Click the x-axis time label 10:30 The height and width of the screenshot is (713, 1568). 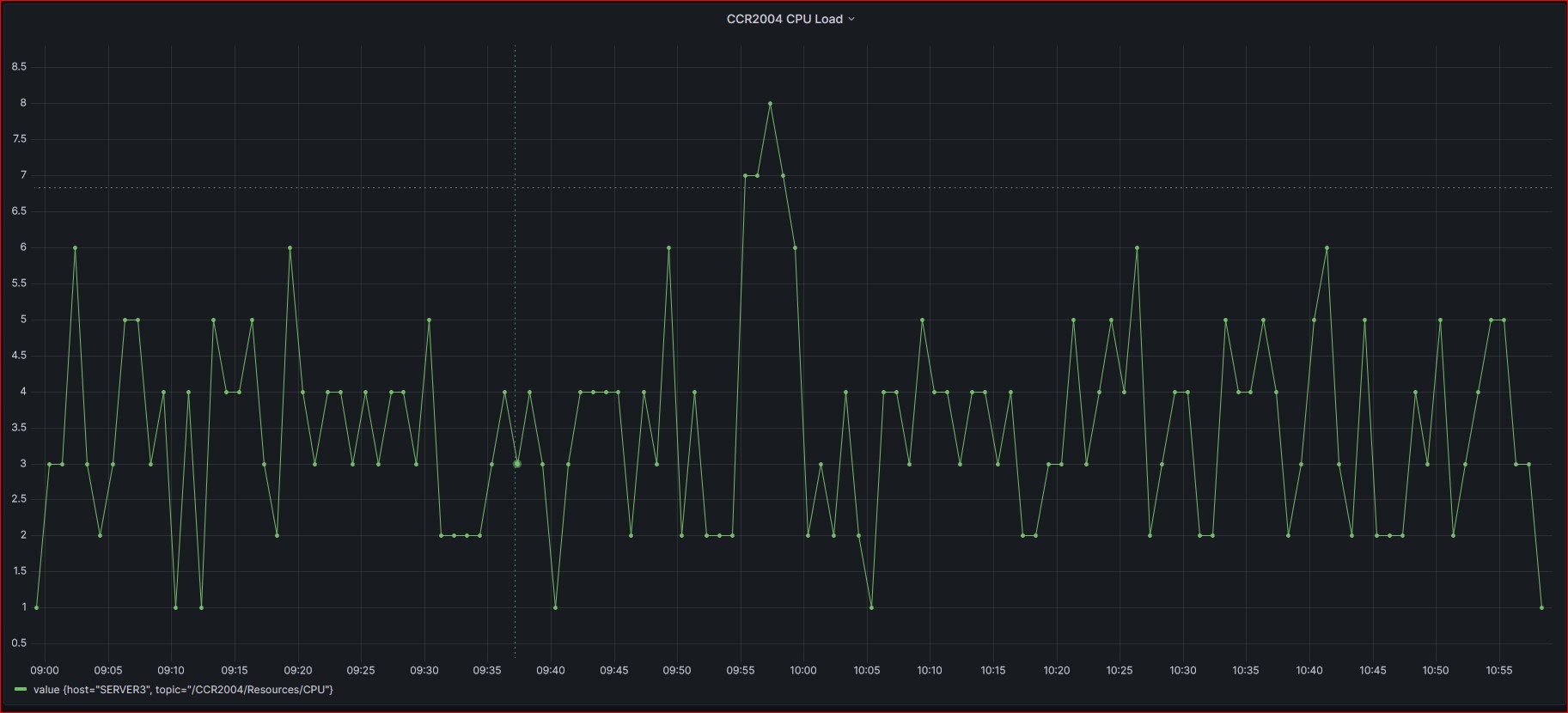(1183, 670)
